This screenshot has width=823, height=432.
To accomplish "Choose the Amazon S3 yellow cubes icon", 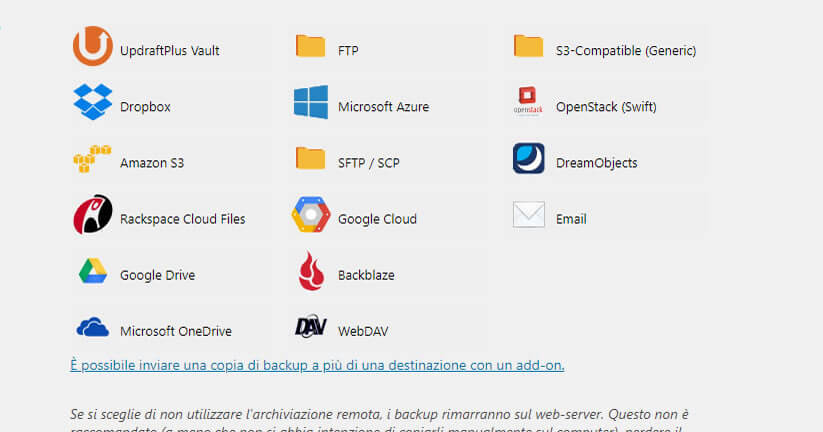I will click(92, 159).
